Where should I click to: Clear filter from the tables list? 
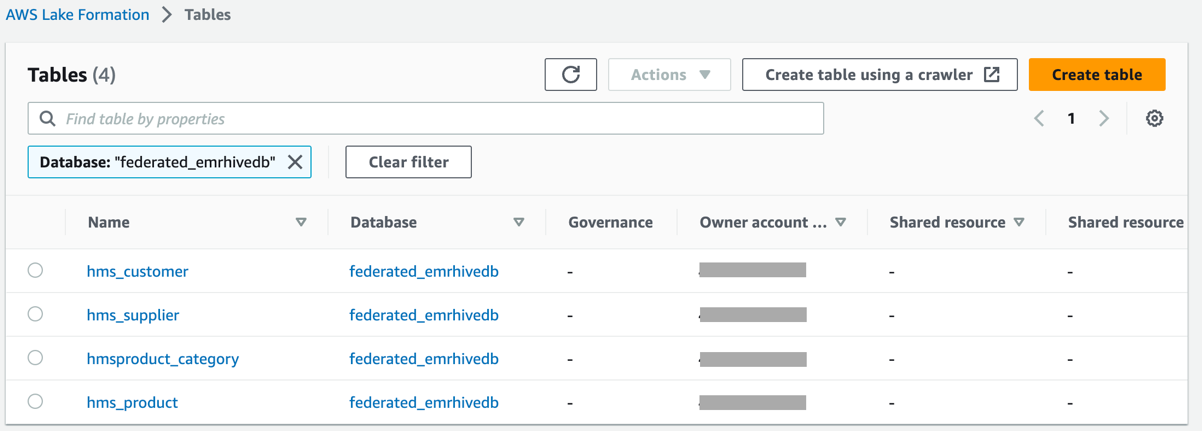point(408,162)
